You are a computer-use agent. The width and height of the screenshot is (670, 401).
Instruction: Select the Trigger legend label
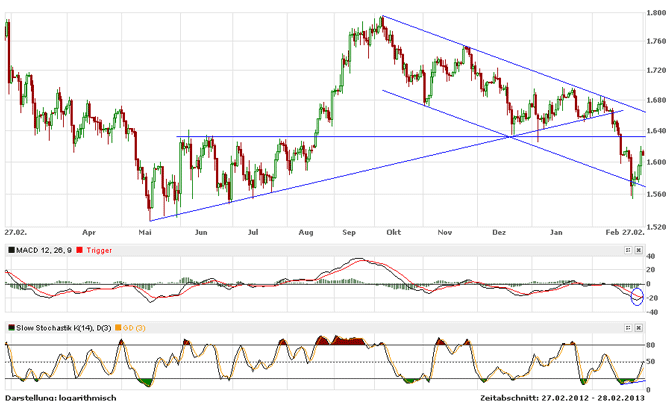98,249
